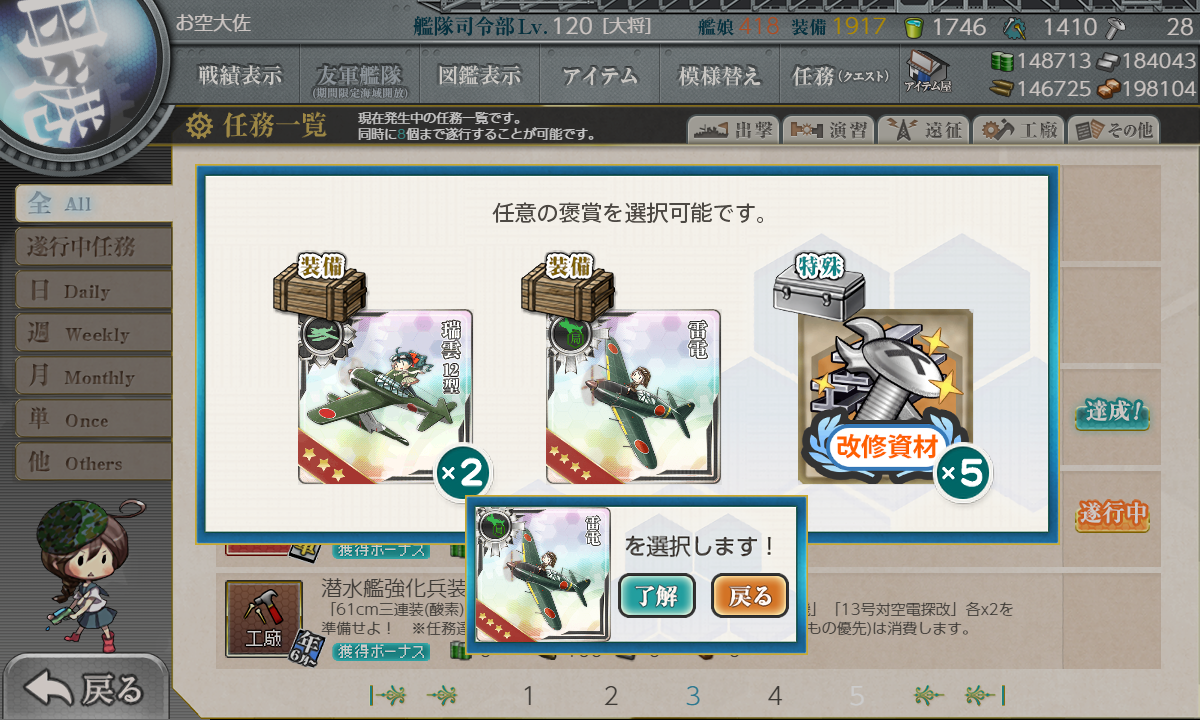The height and width of the screenshot is (720, 1200).
Task: Click the 工廠 hammer quest icon
Action: pos(263,619)
